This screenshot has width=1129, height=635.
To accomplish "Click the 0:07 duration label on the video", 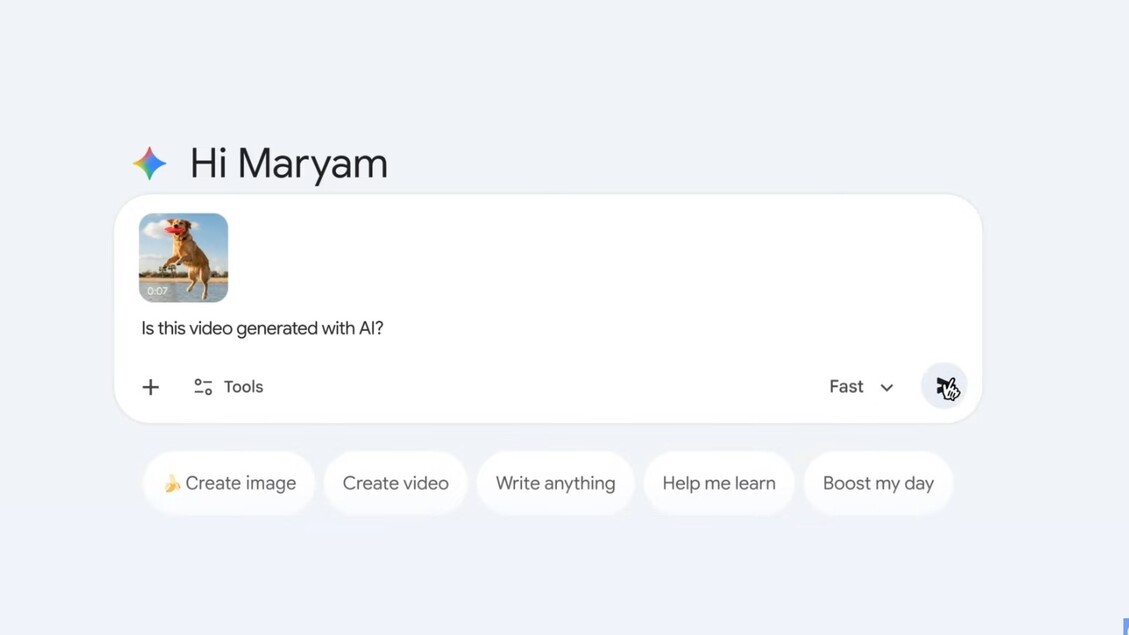I will [x=158, y=291].
